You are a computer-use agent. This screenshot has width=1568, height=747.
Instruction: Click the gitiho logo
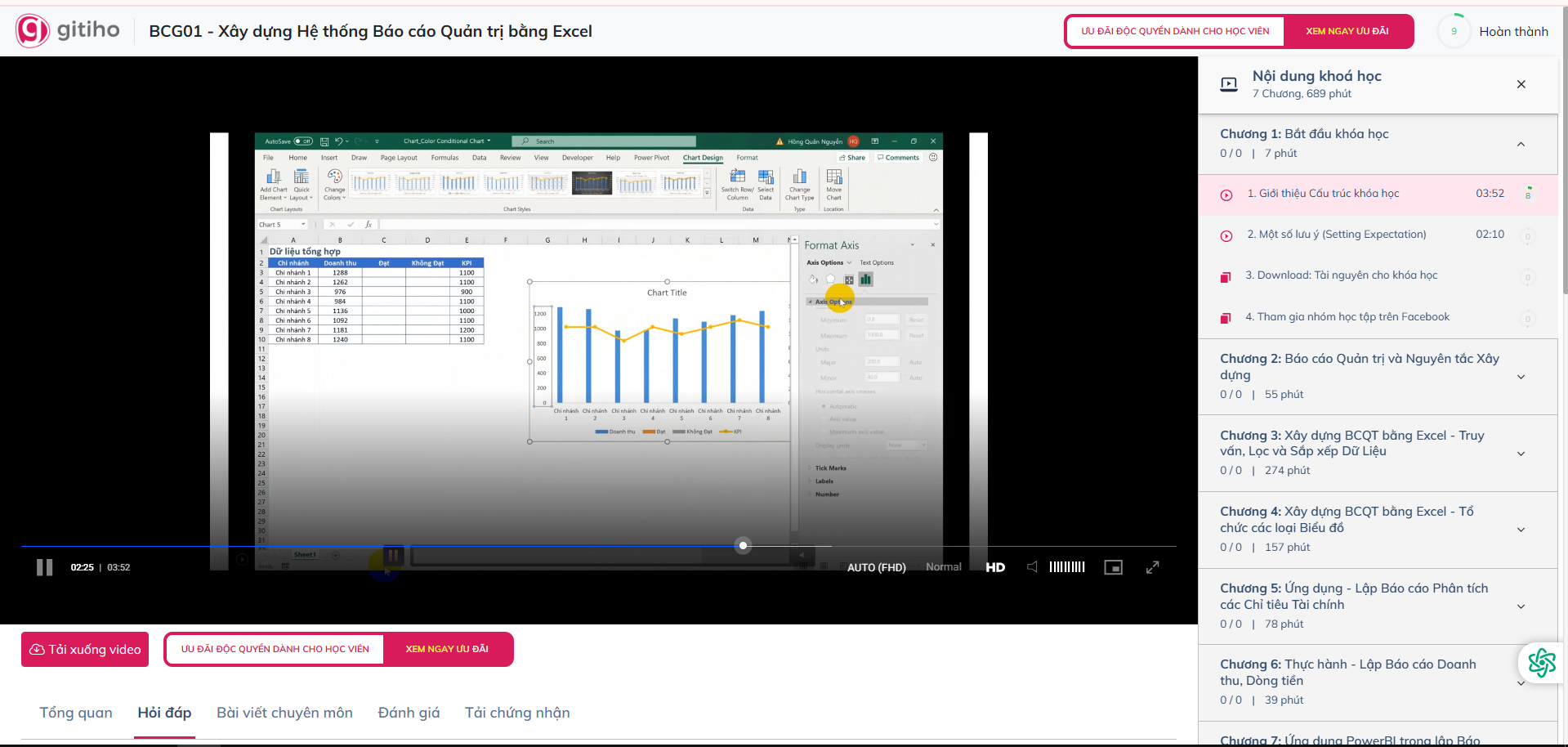(68, 31)
